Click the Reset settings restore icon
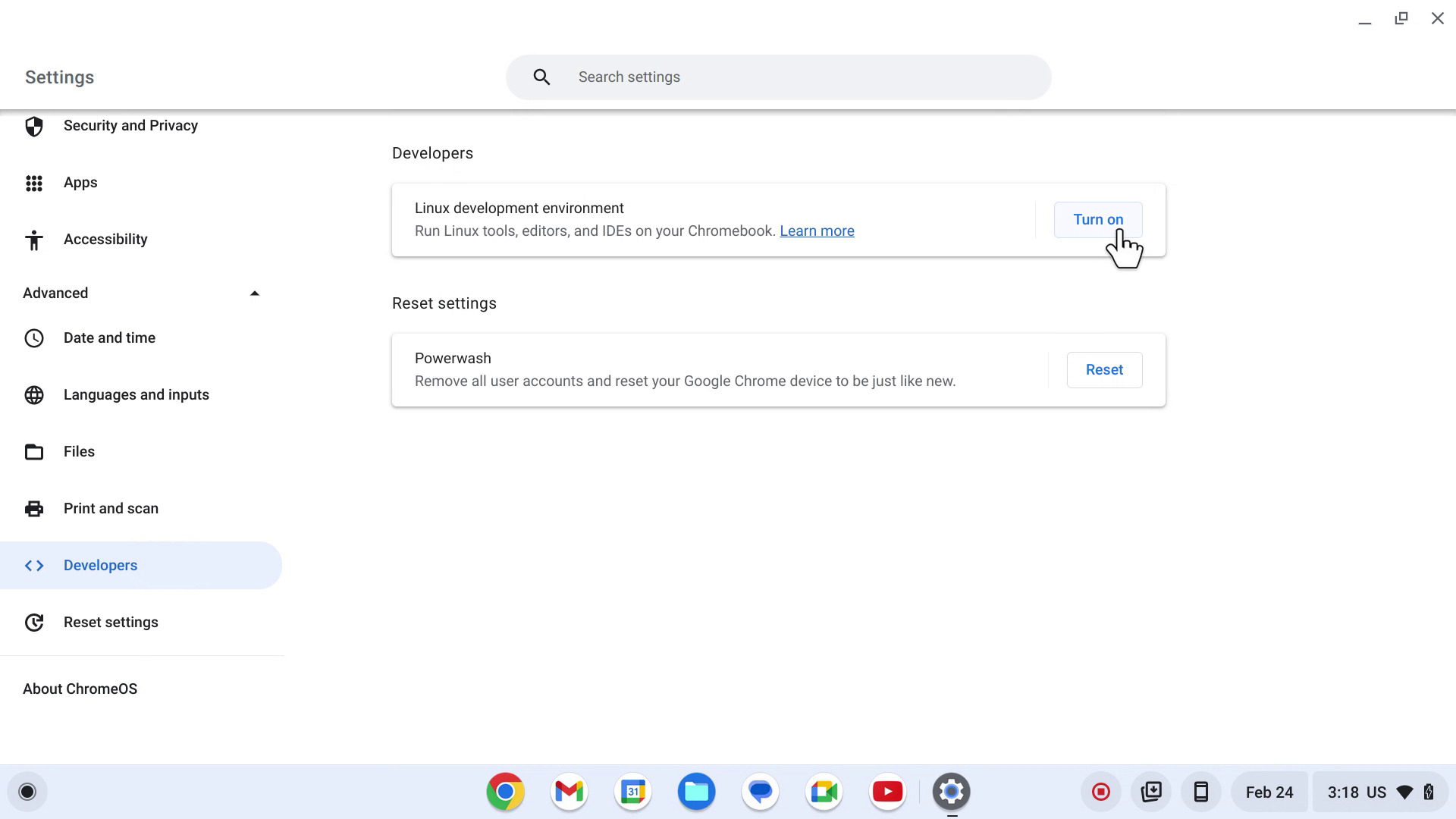 (34, 623)
